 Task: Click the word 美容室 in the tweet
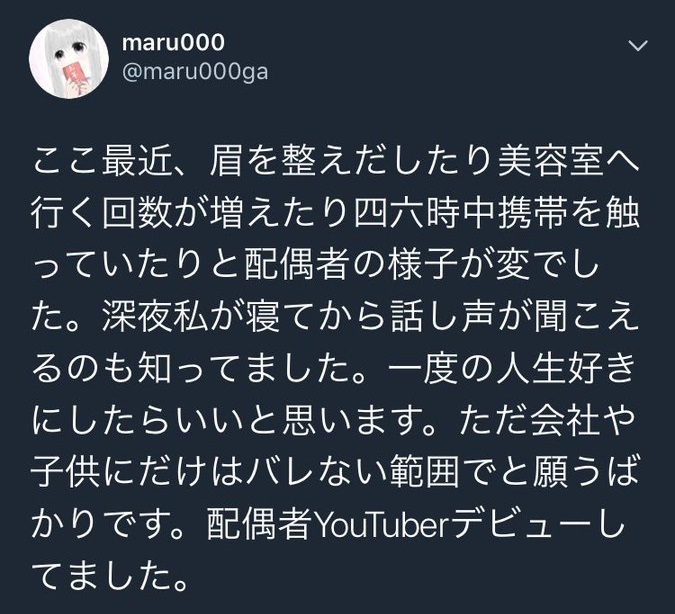551,163
